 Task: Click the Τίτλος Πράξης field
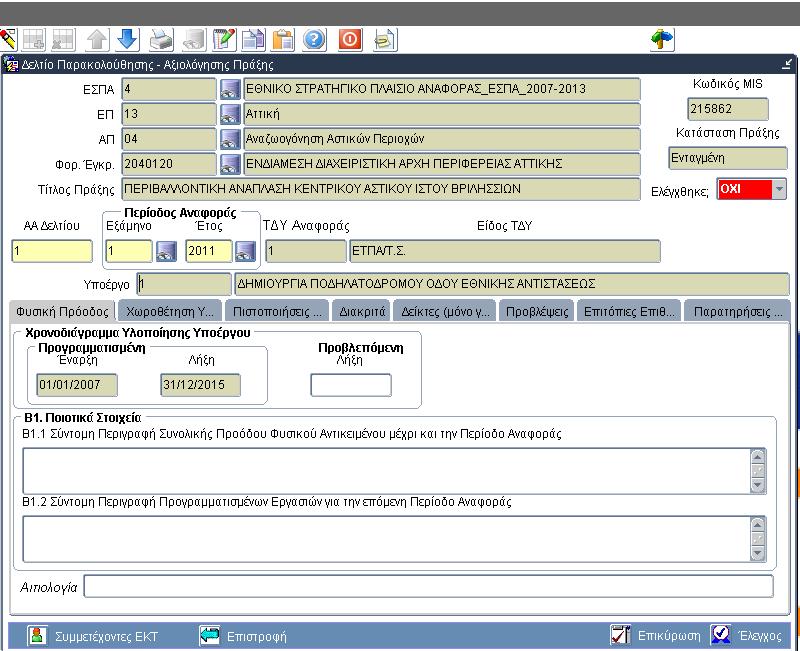click(381, 189)
